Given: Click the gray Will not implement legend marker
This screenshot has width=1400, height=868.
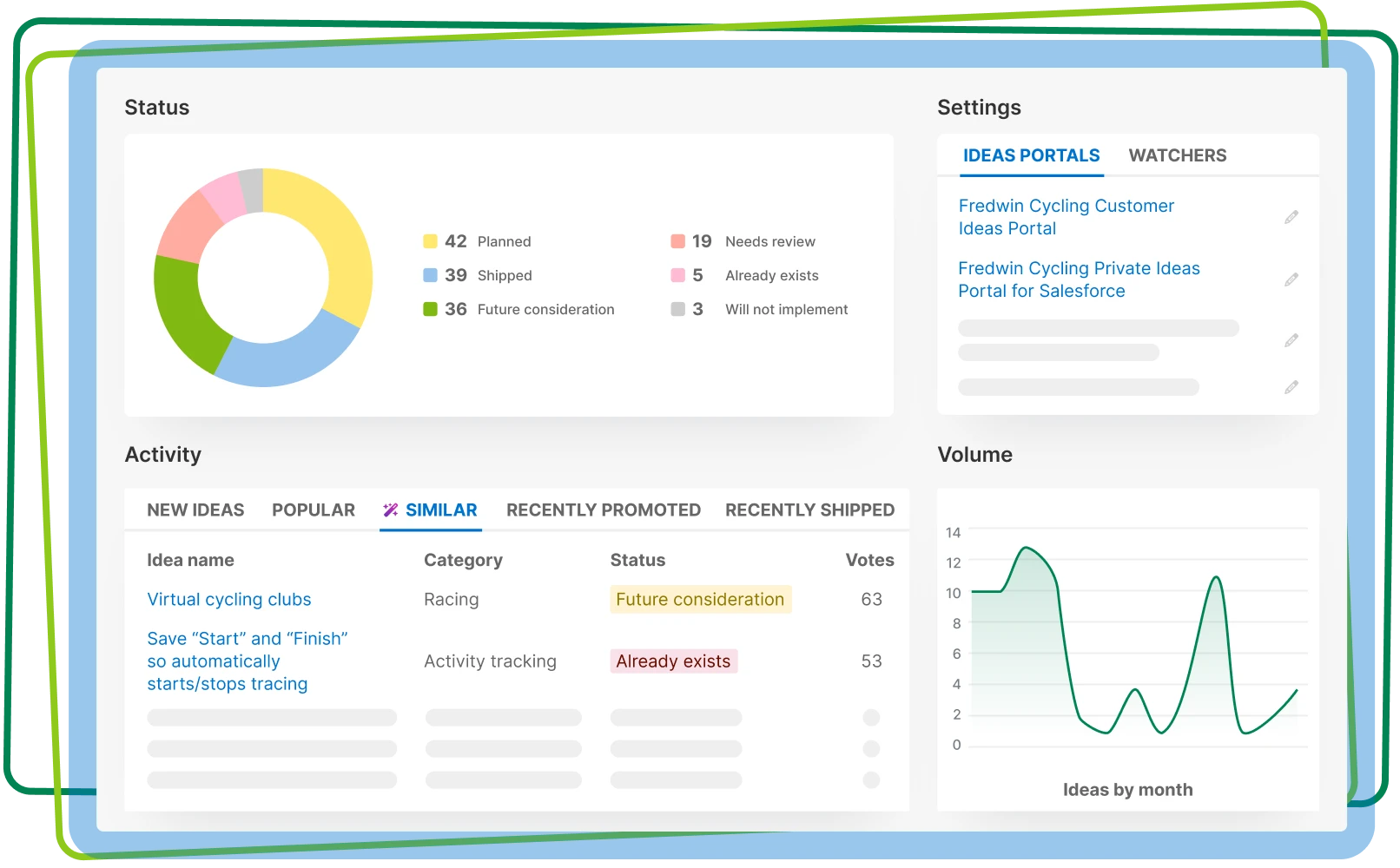Looking at the screenshot, I should [x=678, y=309].
